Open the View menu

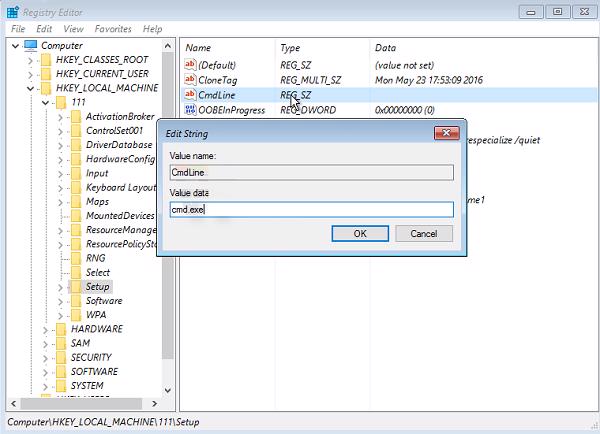(x=73, y=29)
